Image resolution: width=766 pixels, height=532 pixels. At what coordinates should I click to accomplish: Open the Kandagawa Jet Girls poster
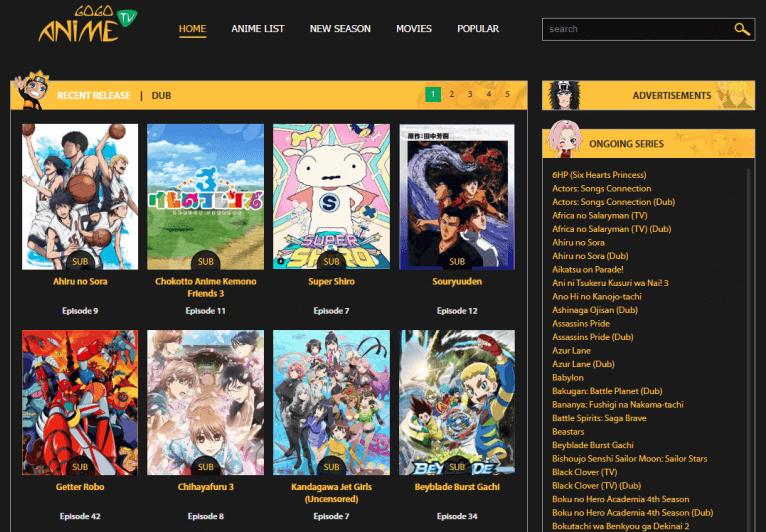[x=331, y=402]
